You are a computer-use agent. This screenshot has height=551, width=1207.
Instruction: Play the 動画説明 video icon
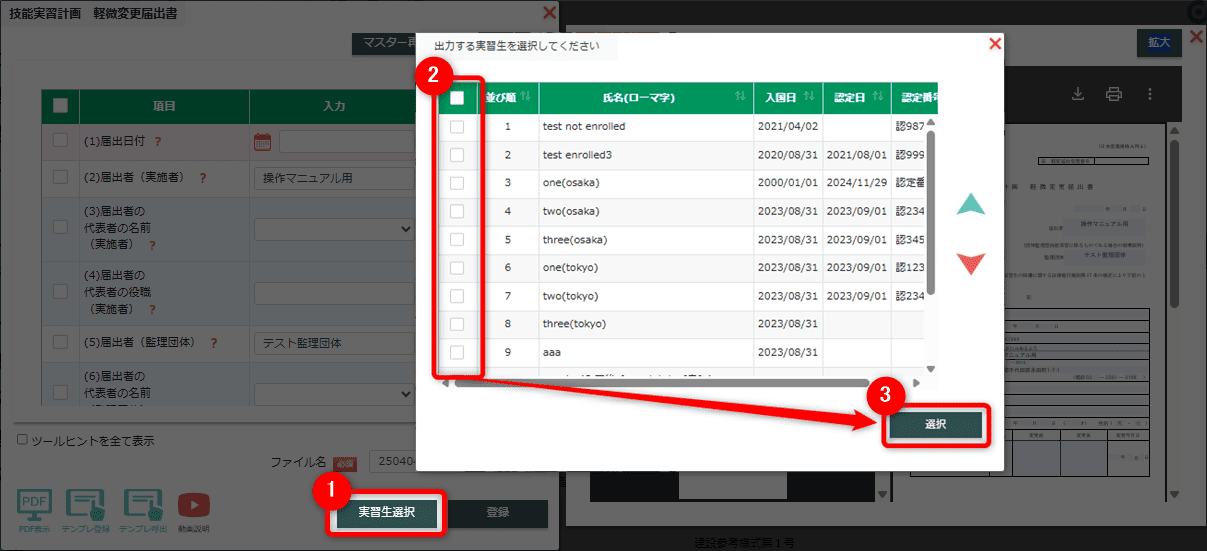click(x=193, y=506)
